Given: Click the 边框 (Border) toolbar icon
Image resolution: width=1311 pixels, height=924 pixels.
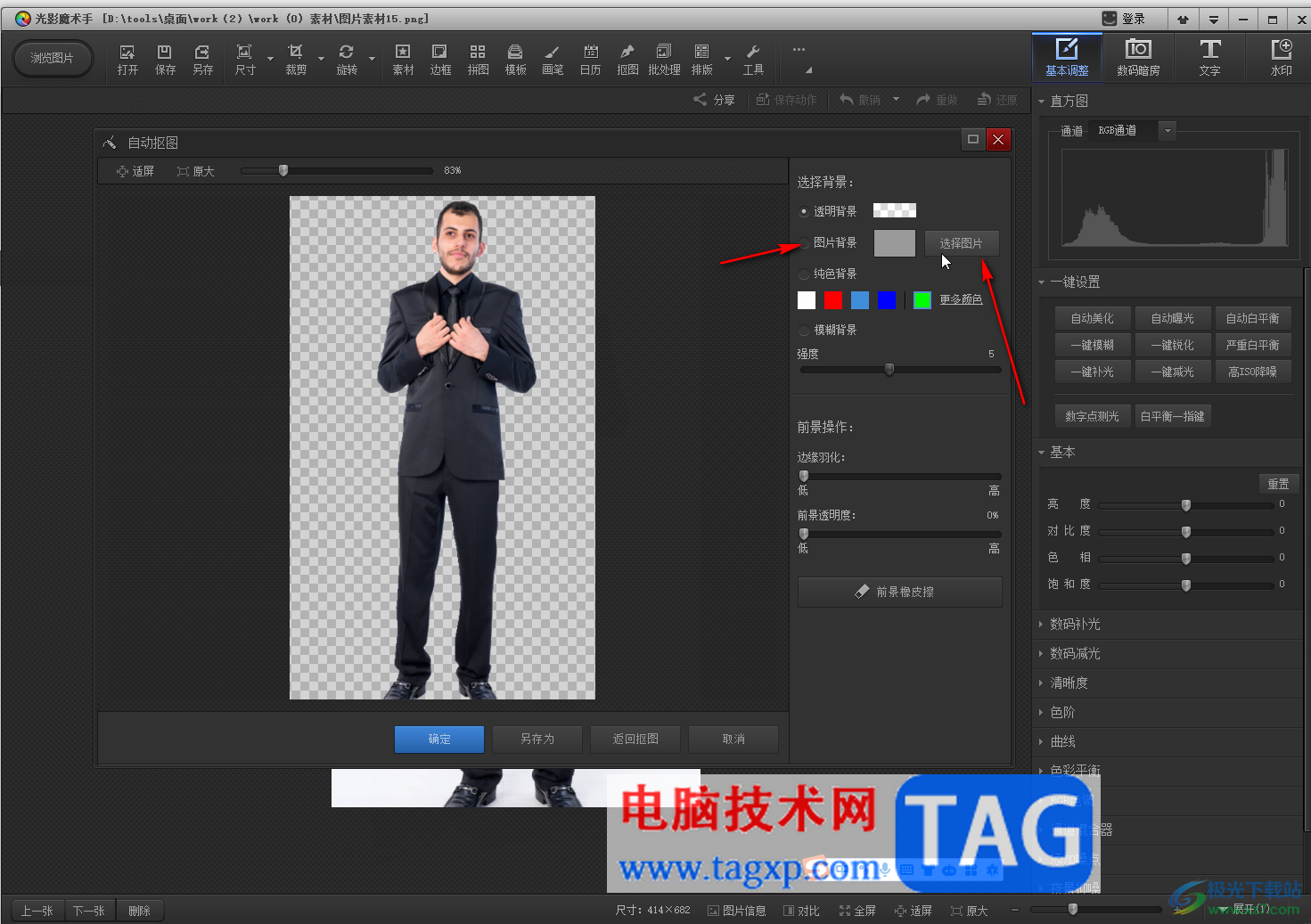Looking at the screenshot, I should click(x=440, y=59).
